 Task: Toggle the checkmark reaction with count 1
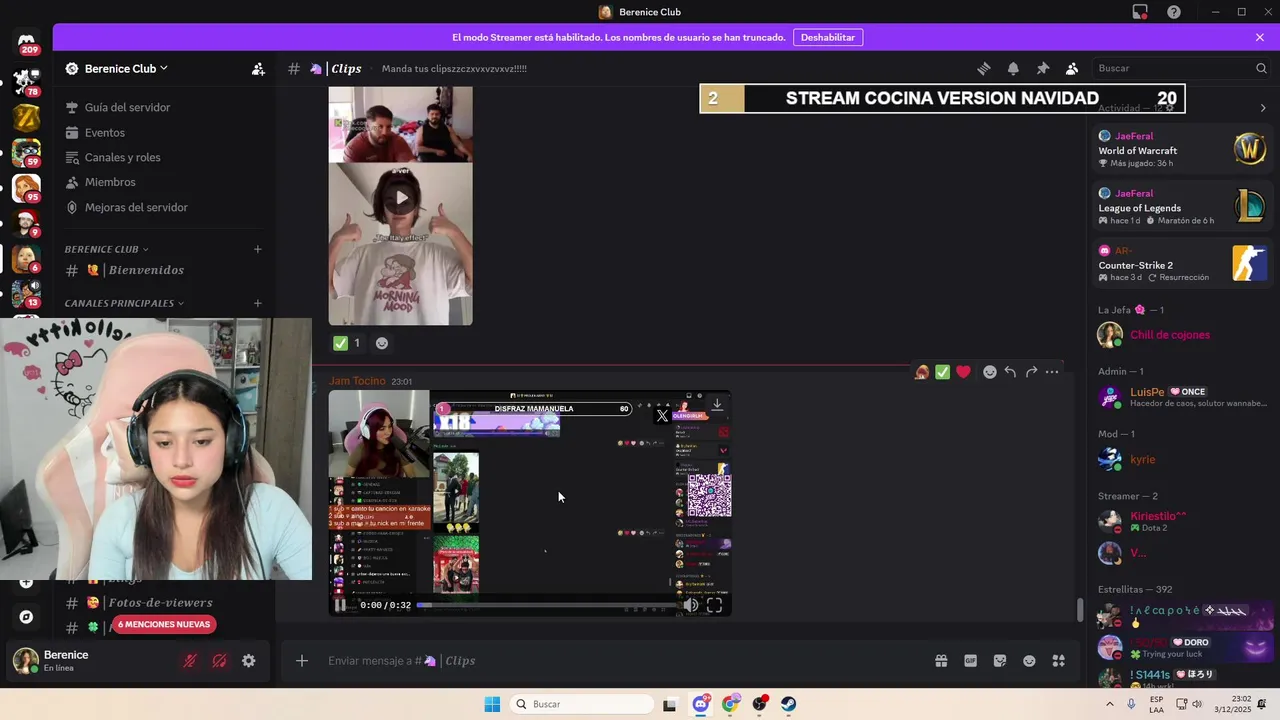pyautogui.click(x=347, y=343)
